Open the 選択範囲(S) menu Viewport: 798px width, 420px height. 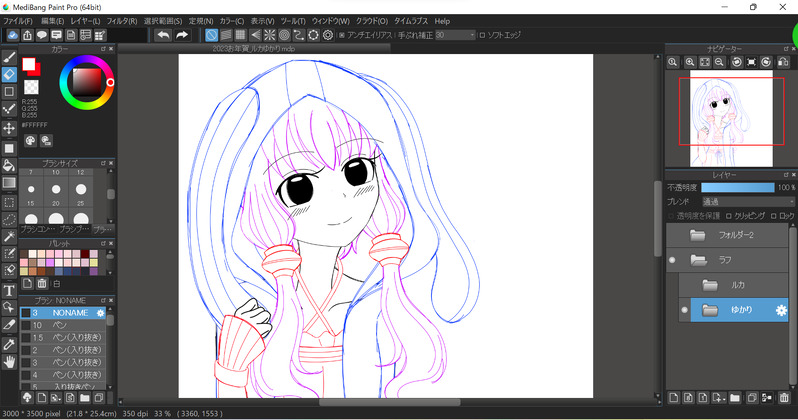point(163,21)
